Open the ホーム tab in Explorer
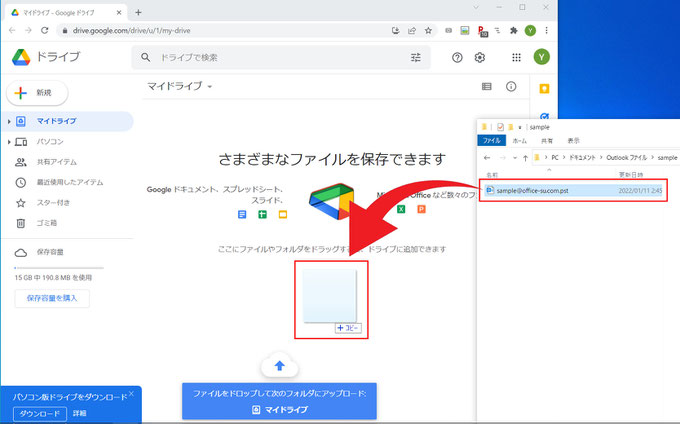The image size is (680, 424). [520, 141]
